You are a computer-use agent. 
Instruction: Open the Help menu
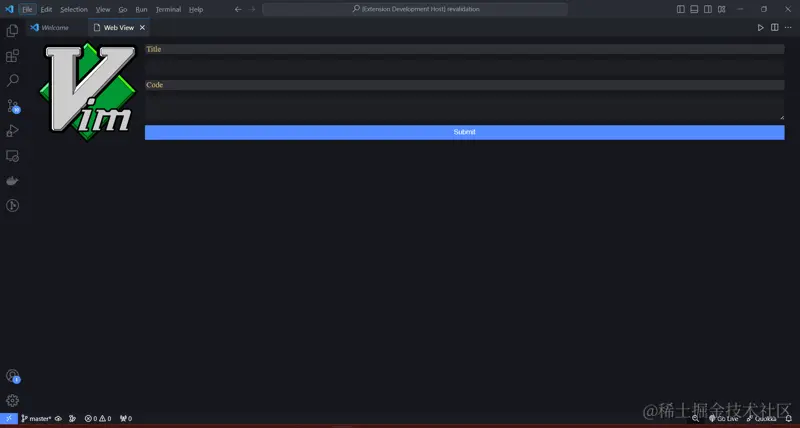pos(196,9)
